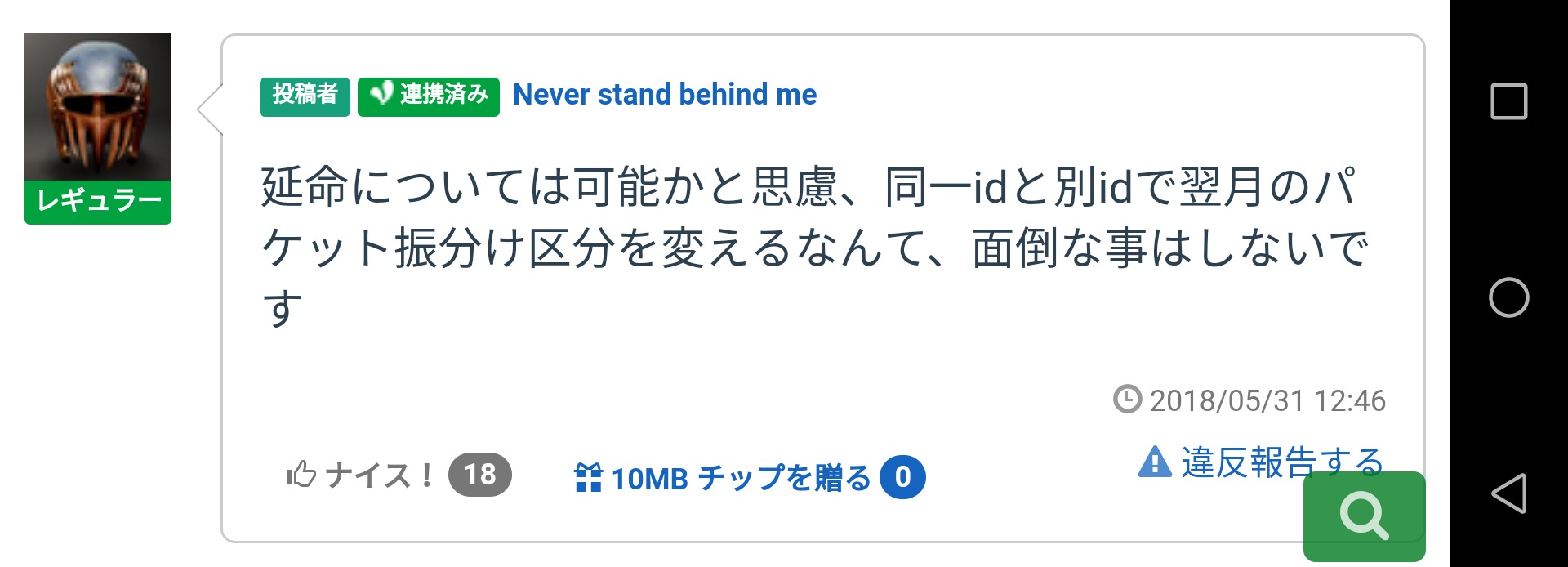Screen dimensions: 1568x567
Task: Click the green レギュラー rank label
Action: 98,202
